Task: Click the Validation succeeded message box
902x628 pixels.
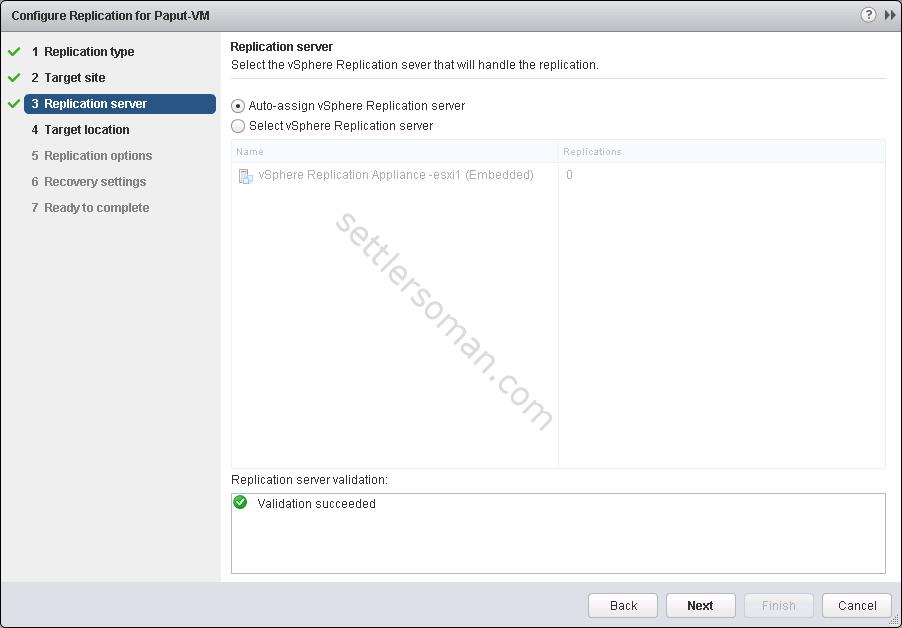Action: coord(557,533)
